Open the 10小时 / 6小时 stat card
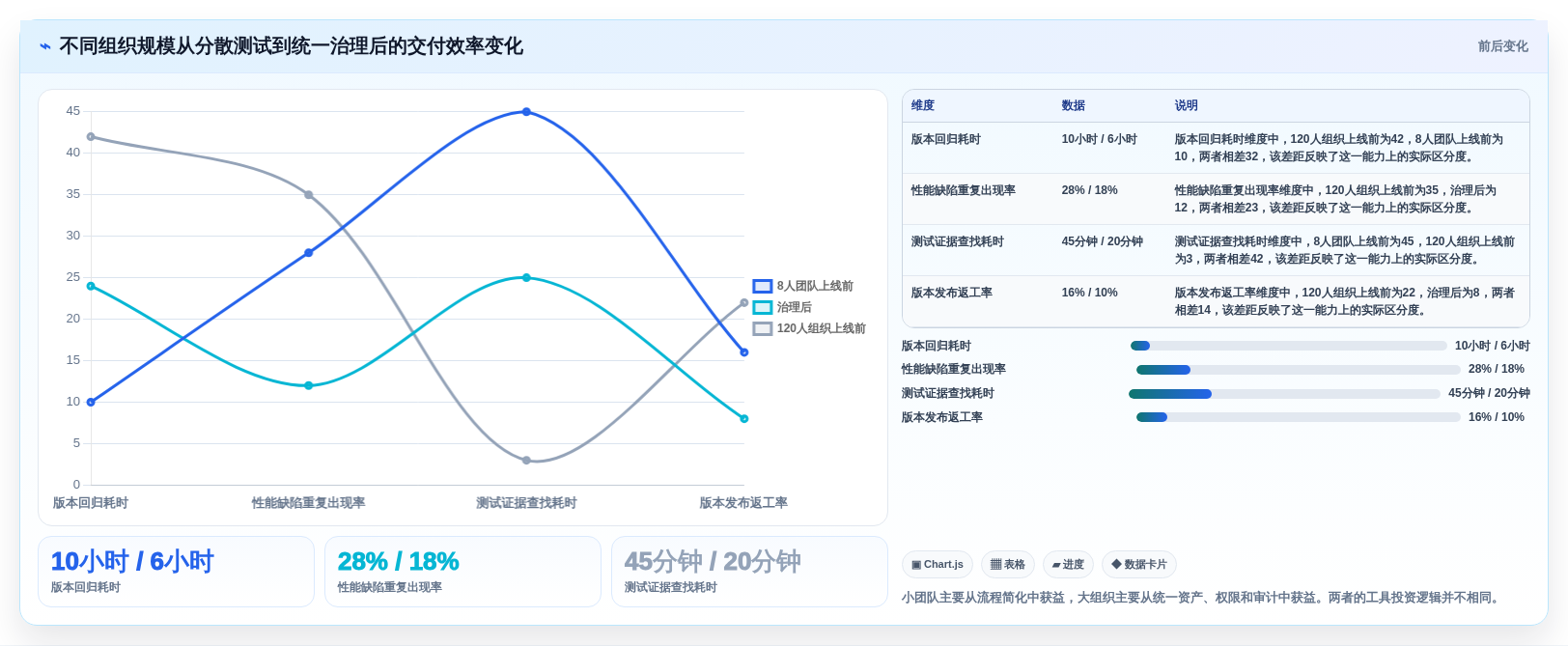The height and width of the screenshot is (646, 1568). pos(177,572)
